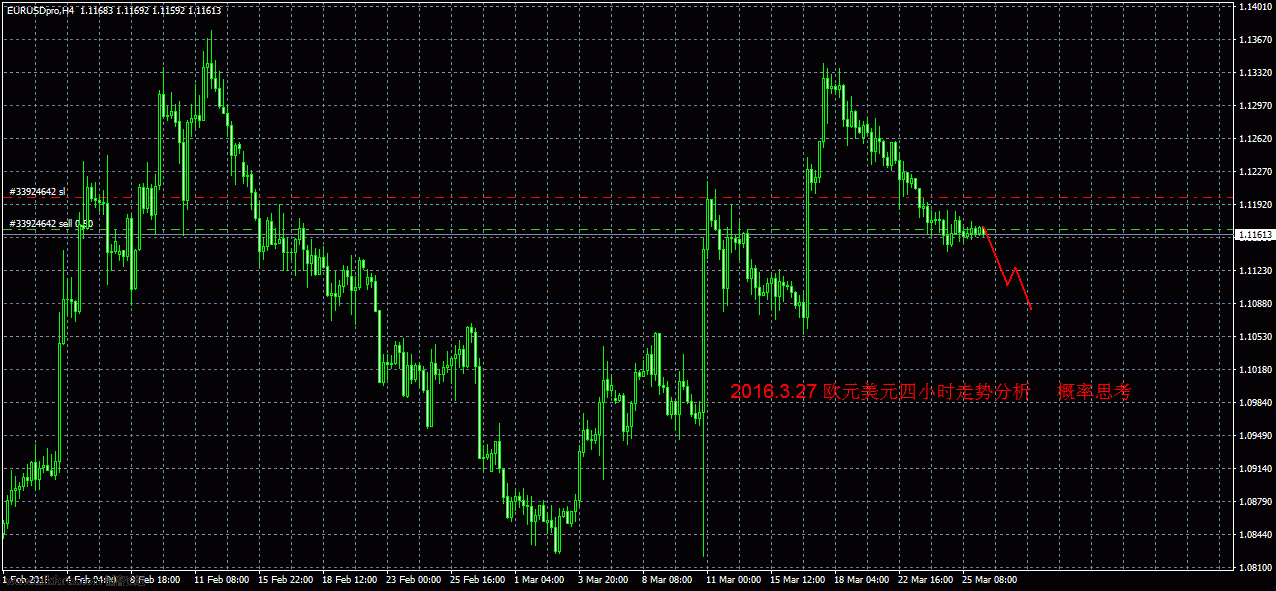The height and width of the screenshot is (591, 1276).
Task: Click price axis label 1.13320
Action: pos(1257,73)
